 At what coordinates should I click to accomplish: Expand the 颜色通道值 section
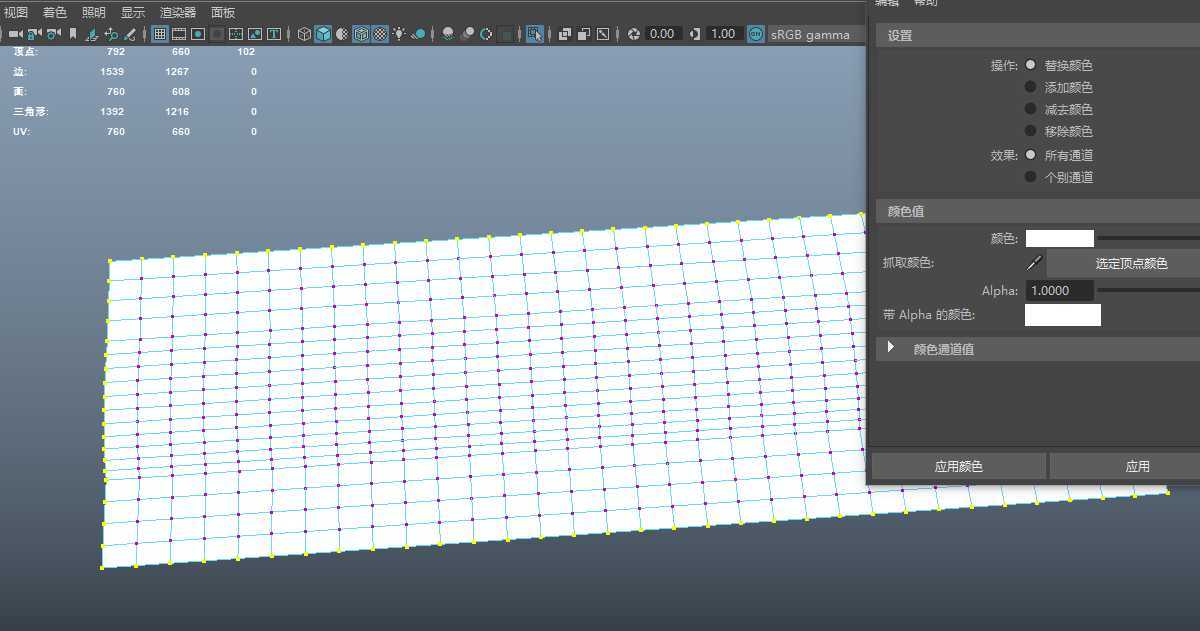point(1037,348)
